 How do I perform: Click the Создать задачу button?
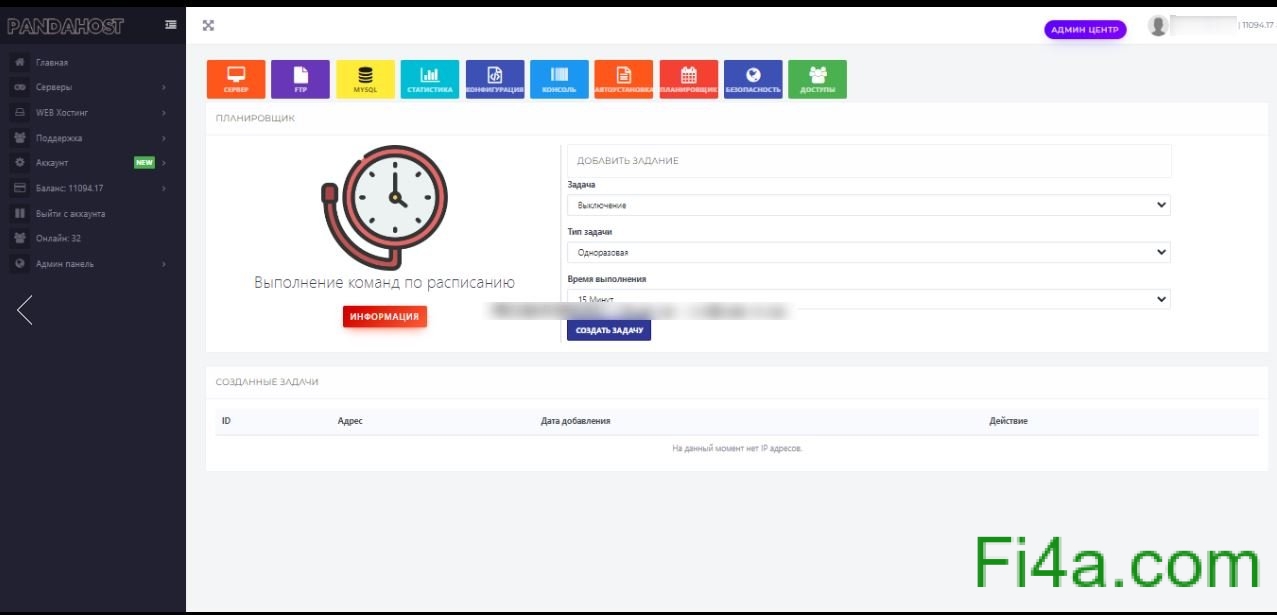(x=608, y=330)
